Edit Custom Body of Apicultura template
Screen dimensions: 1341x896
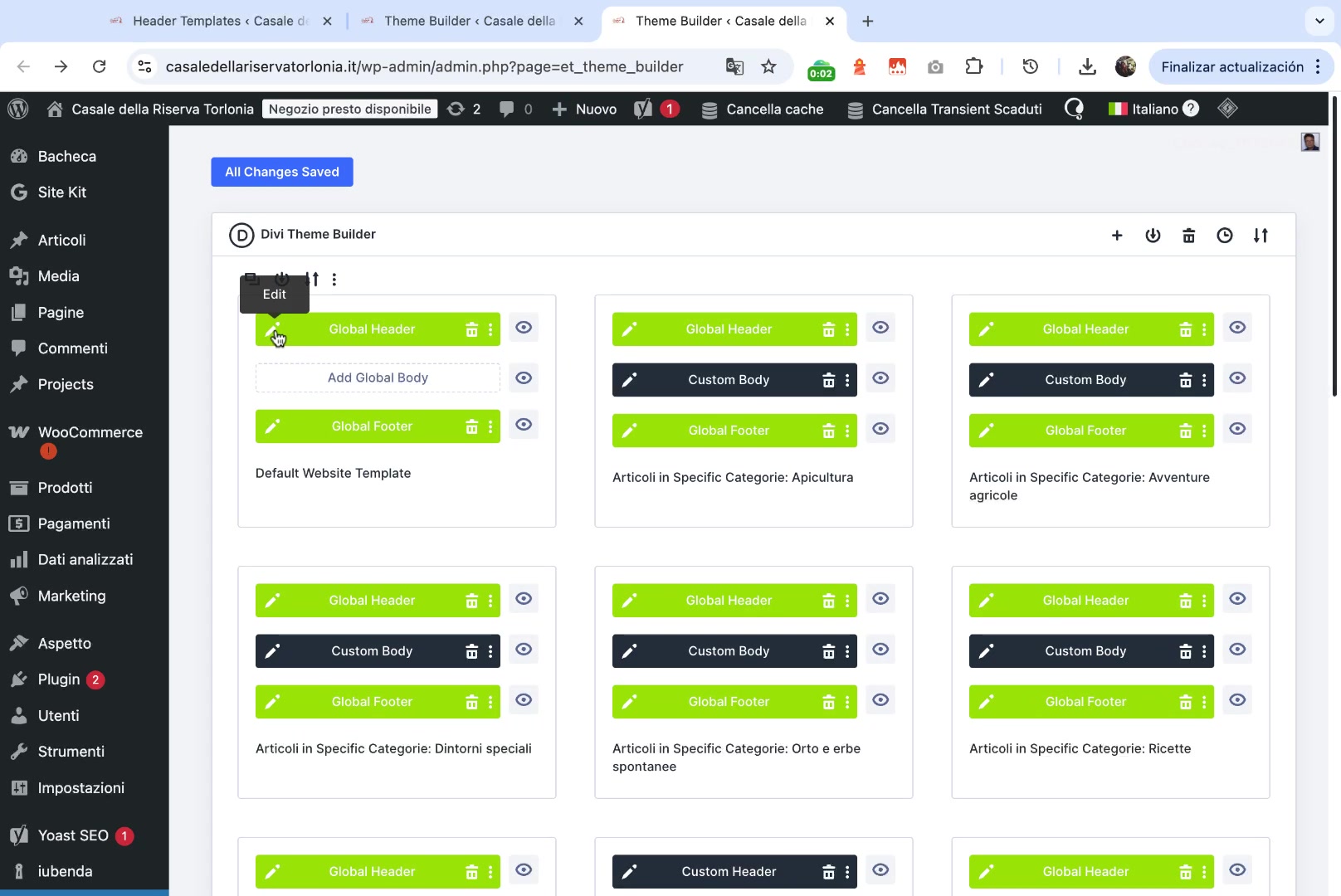coord(630,380)
